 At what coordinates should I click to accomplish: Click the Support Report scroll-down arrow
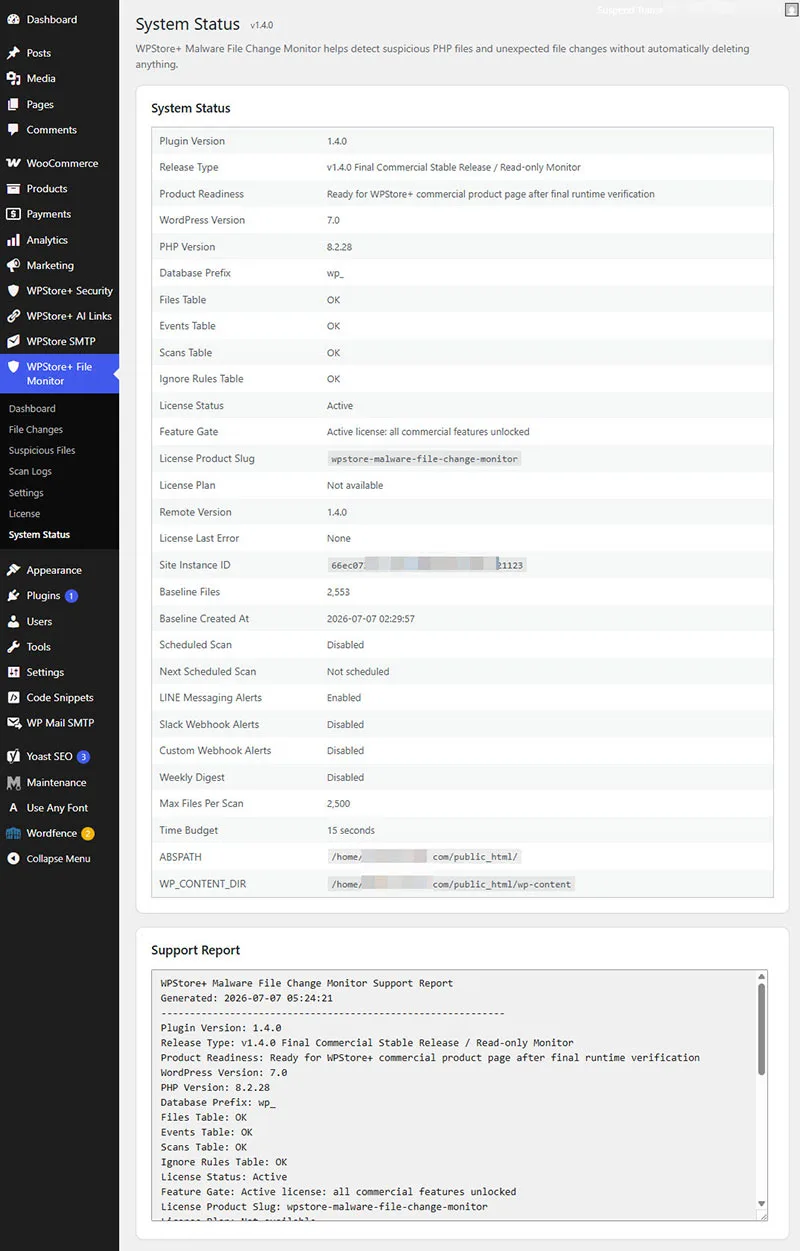tap(762, 1204)
